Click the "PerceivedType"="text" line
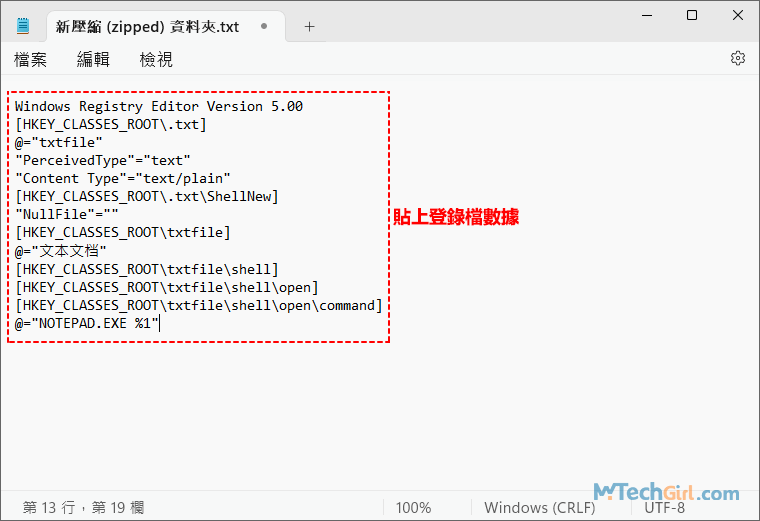Screen dimensions: 760x521 (102, 160)
